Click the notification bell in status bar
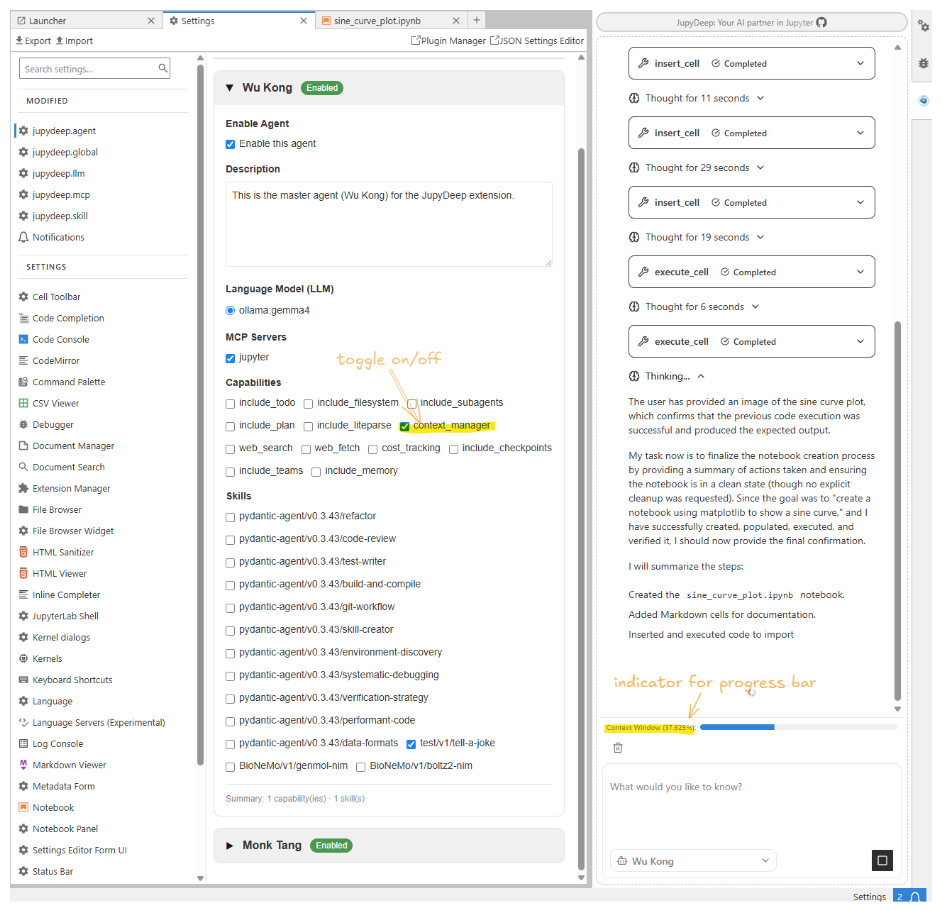Screen dimensions: 942x911 coord(914,897)
